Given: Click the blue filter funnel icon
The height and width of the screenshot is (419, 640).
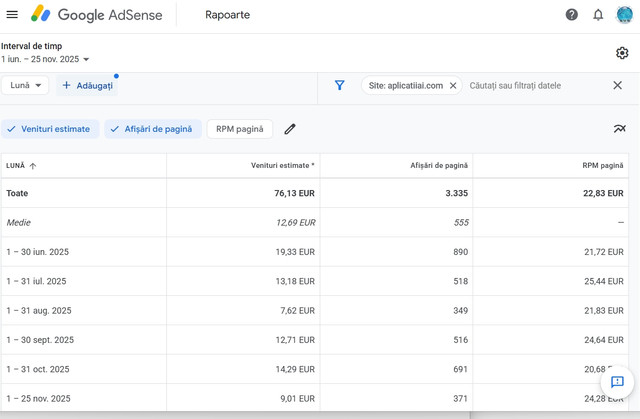Looking at the screenshot, I should point(340,86).
